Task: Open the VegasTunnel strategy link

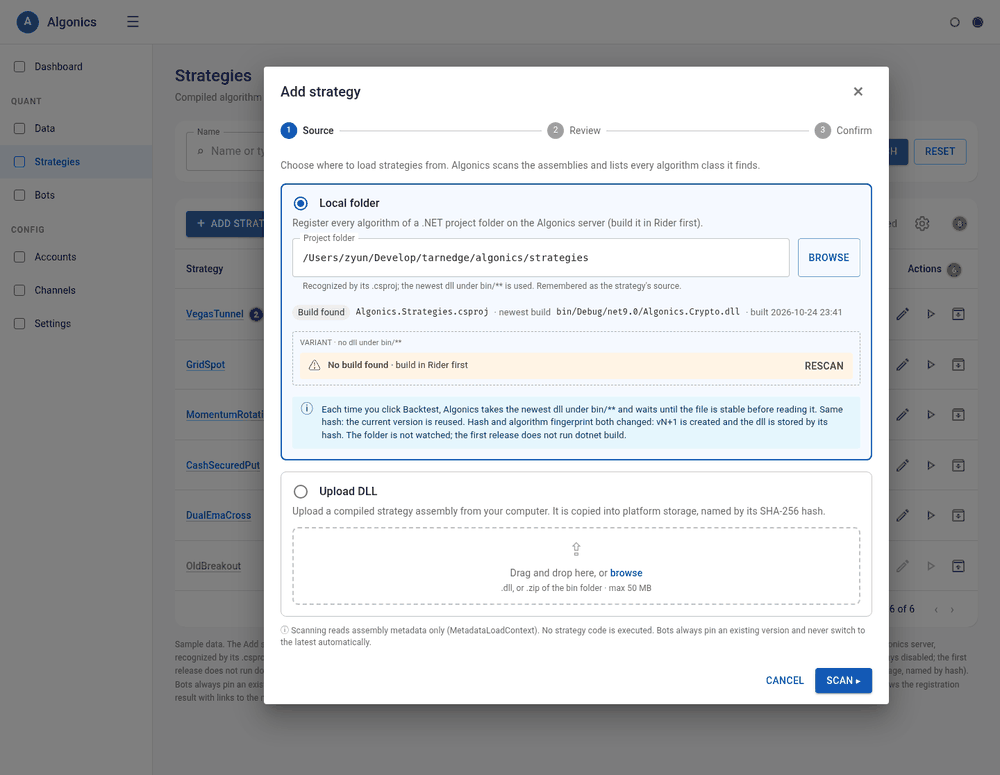Action: (x=215, y=314)
